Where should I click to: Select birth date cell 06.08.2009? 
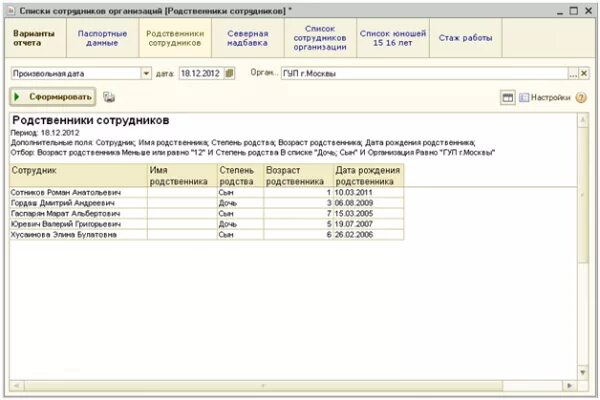(x=369, y=203)
